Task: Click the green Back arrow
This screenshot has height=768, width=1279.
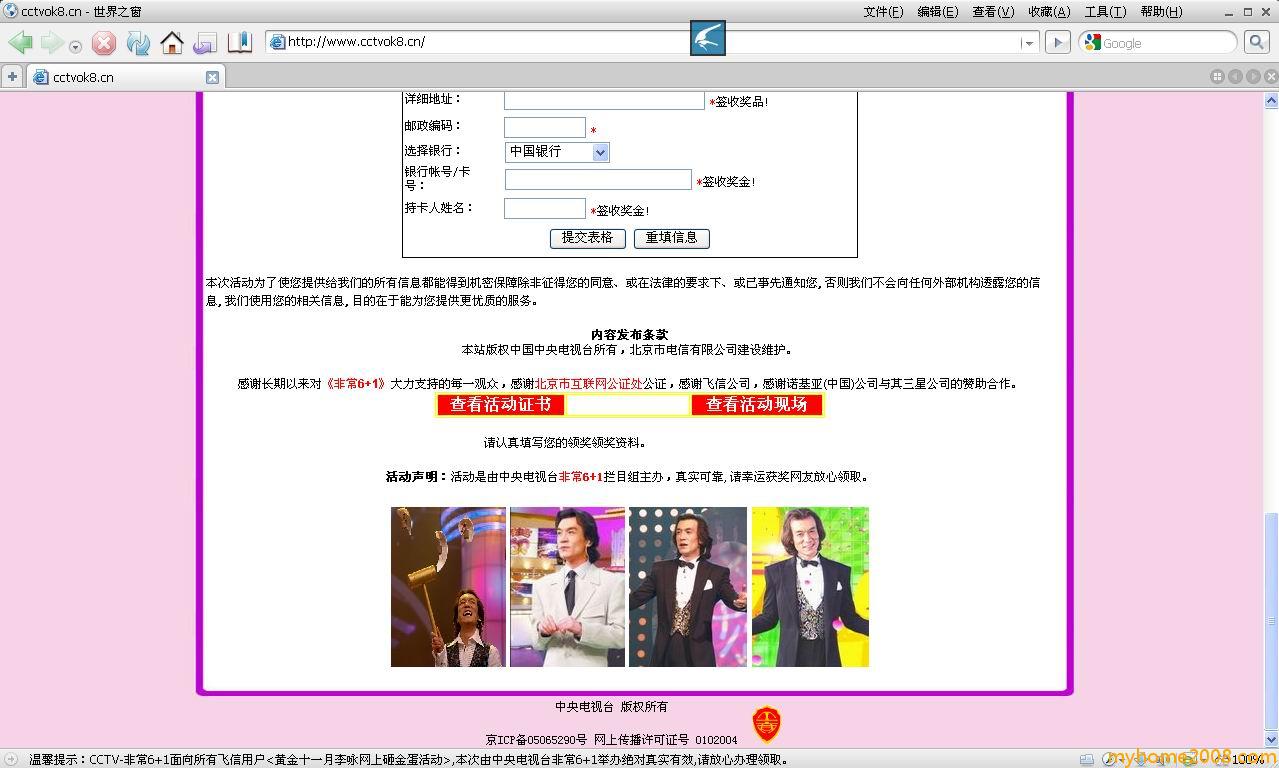Action: (x=21, y=43)
